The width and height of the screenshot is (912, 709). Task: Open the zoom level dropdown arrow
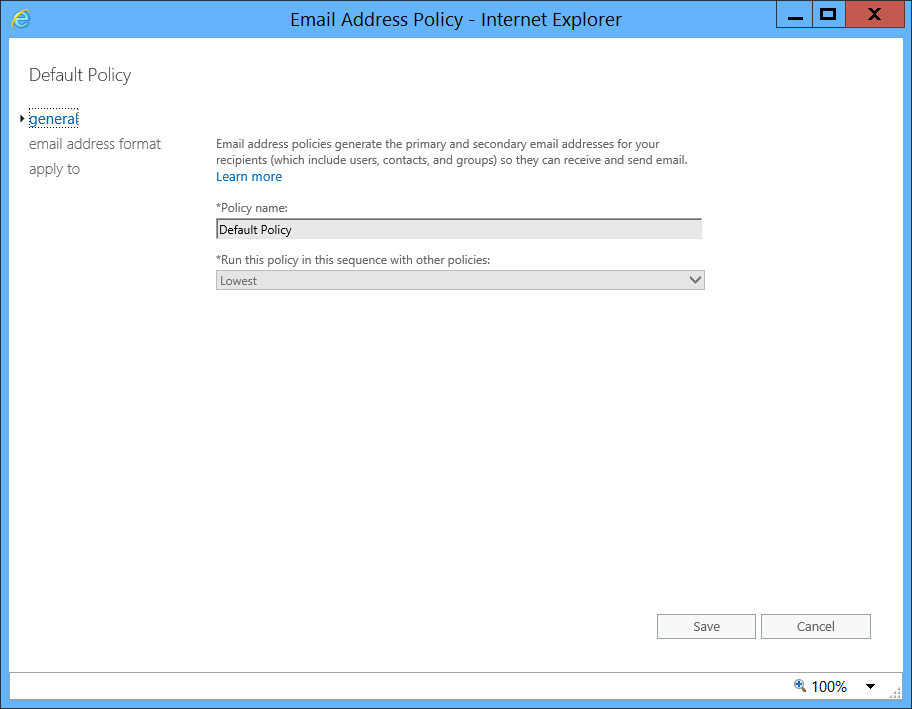pyautogui.click(x=870, y=686)
